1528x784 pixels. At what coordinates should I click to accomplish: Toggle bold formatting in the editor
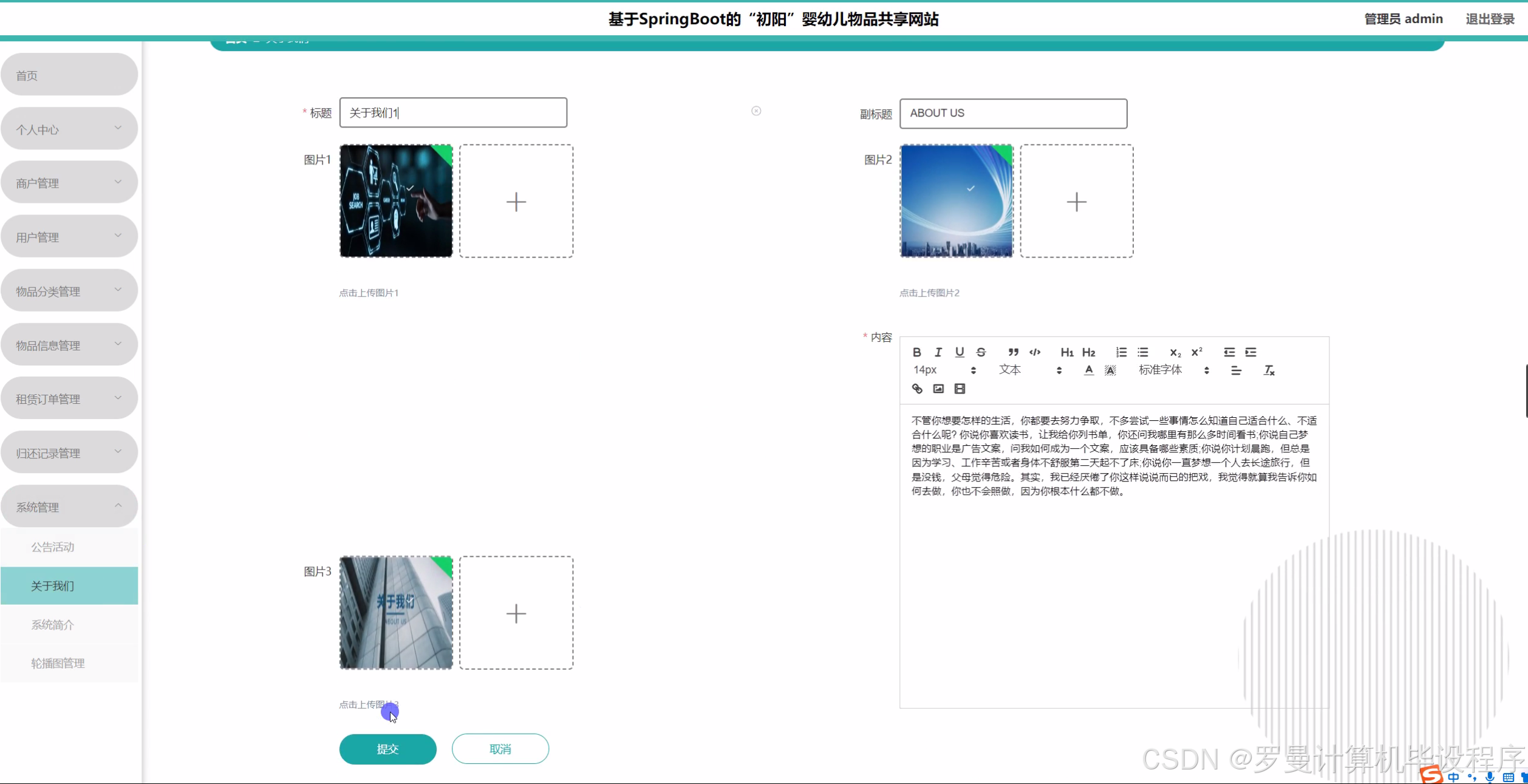pos(917,352)
